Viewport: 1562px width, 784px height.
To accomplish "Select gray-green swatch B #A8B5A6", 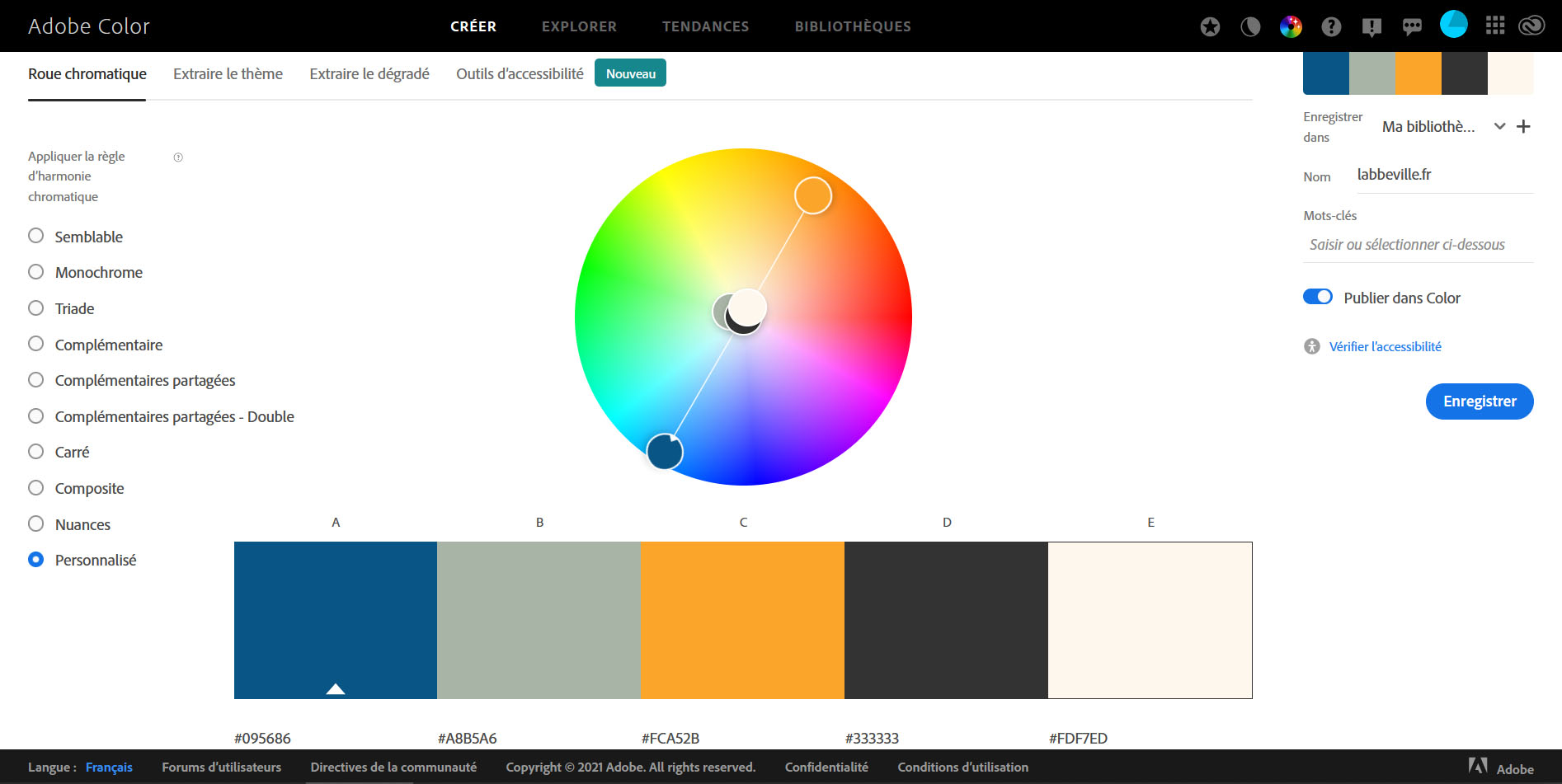I will tap(539, 620).
